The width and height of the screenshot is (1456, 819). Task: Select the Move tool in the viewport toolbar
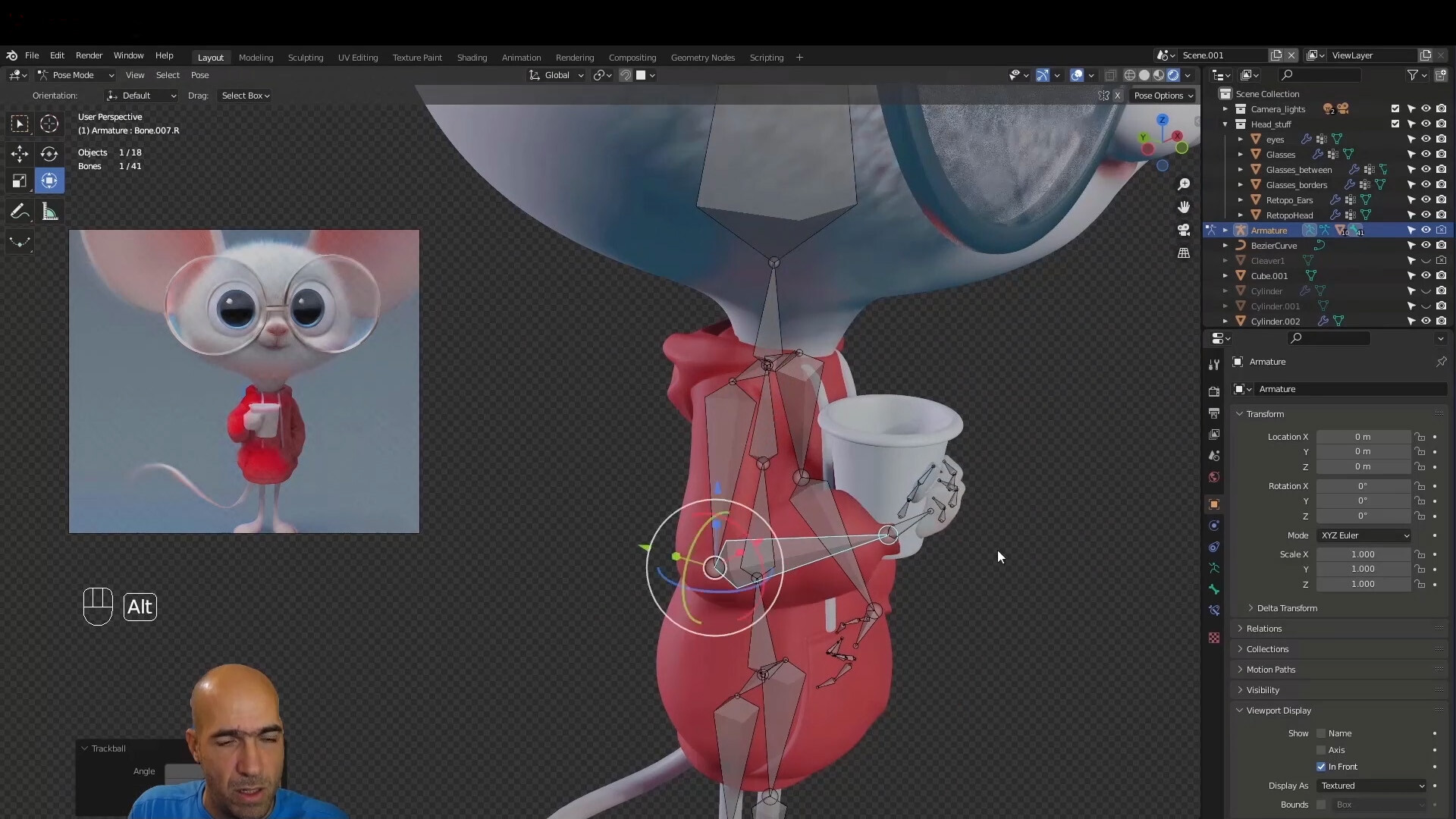coord(19,154)
